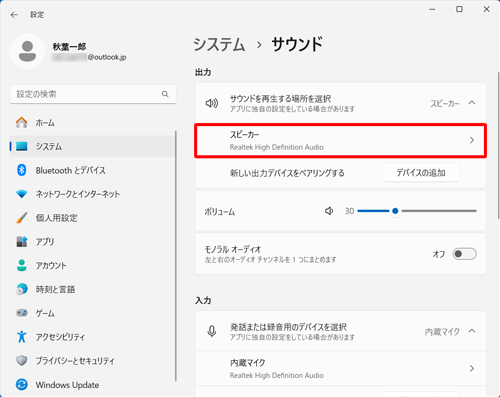This screenshot has width=500, height=397.
Task: Click the search magnifier icon
Action: point(165,94)
